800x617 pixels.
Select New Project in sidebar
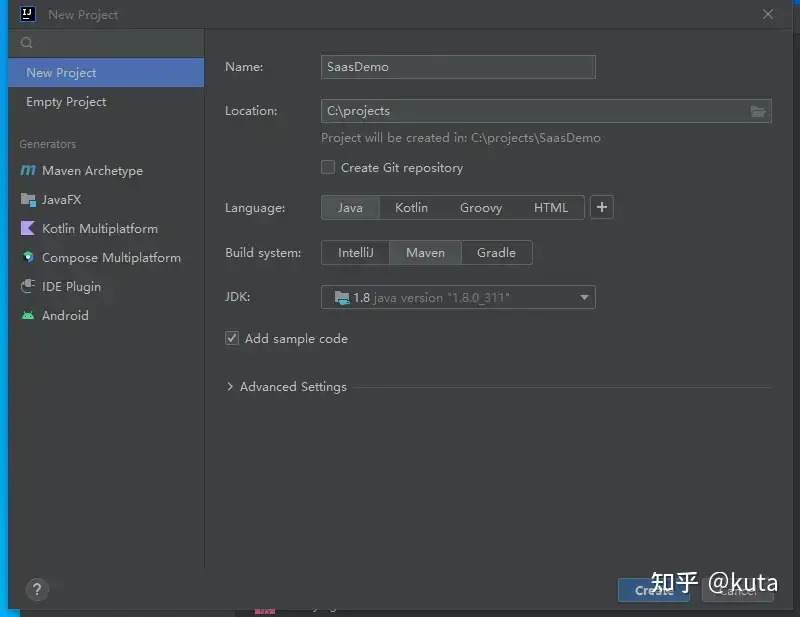[x=106, y=72]
